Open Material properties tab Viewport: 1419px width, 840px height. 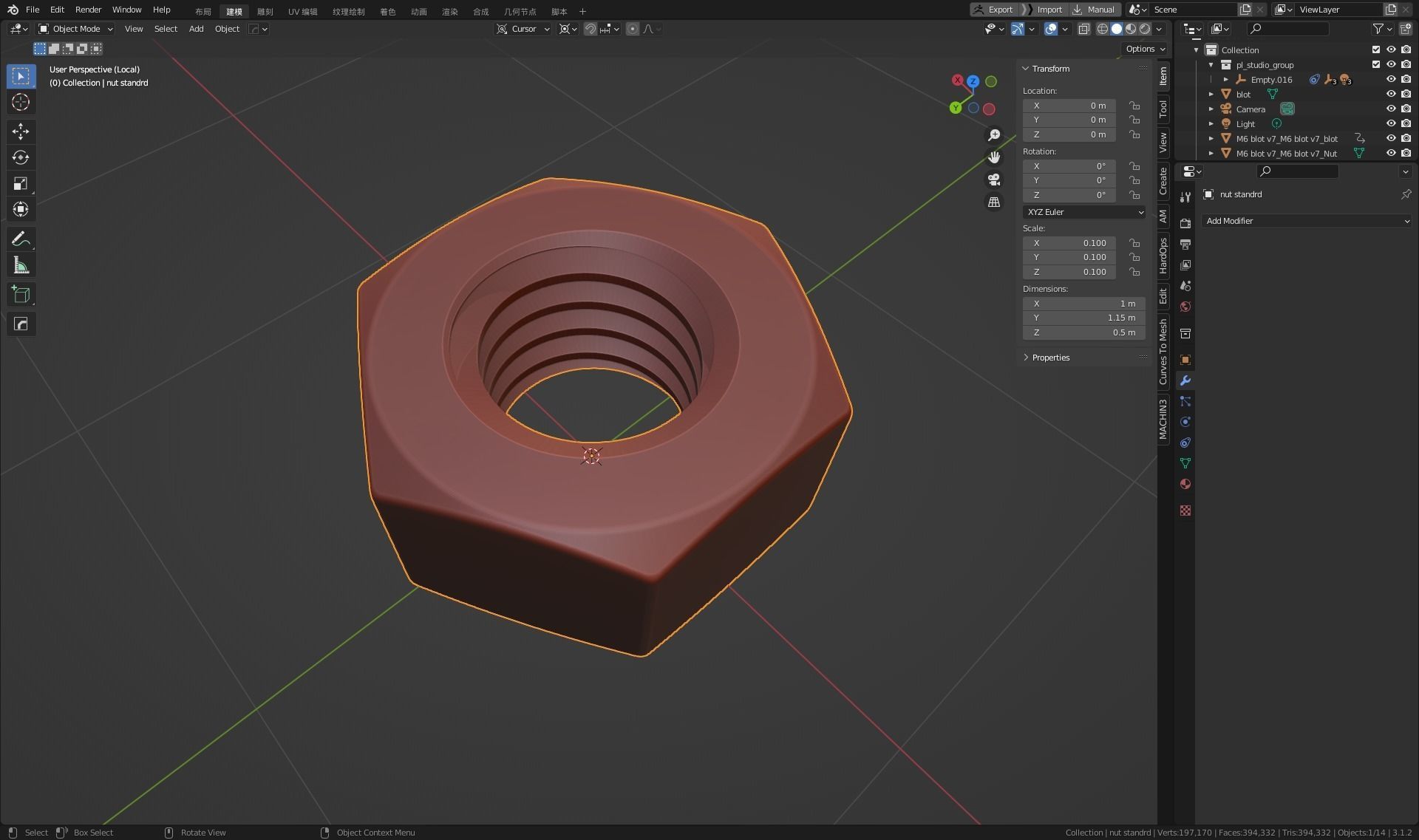pyautogui.click(x=1185, y=484)
